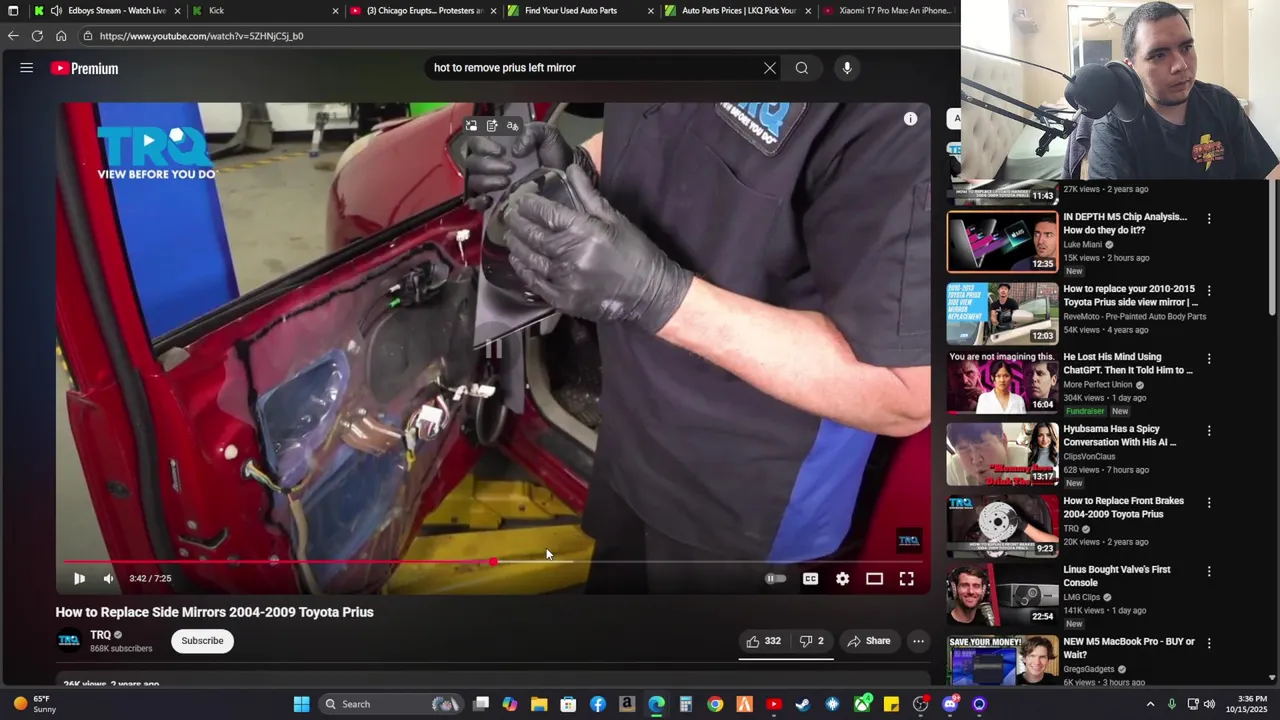
Task: Open Steam from taskbar
Action: (802, 704)
